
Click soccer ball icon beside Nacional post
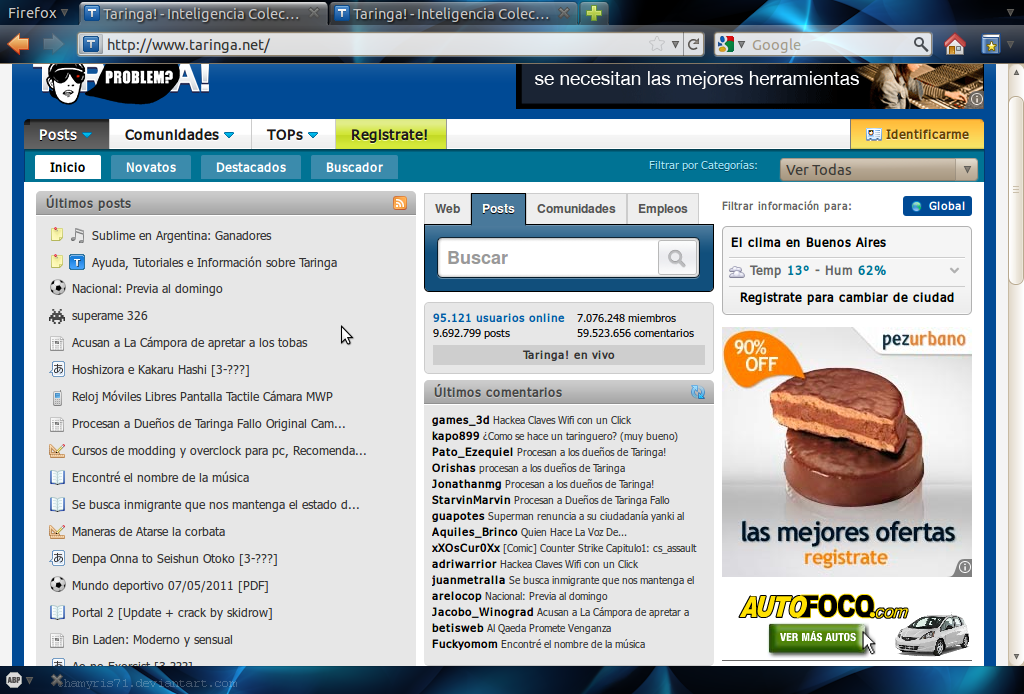pyautogui.click(x=57, y=287)
